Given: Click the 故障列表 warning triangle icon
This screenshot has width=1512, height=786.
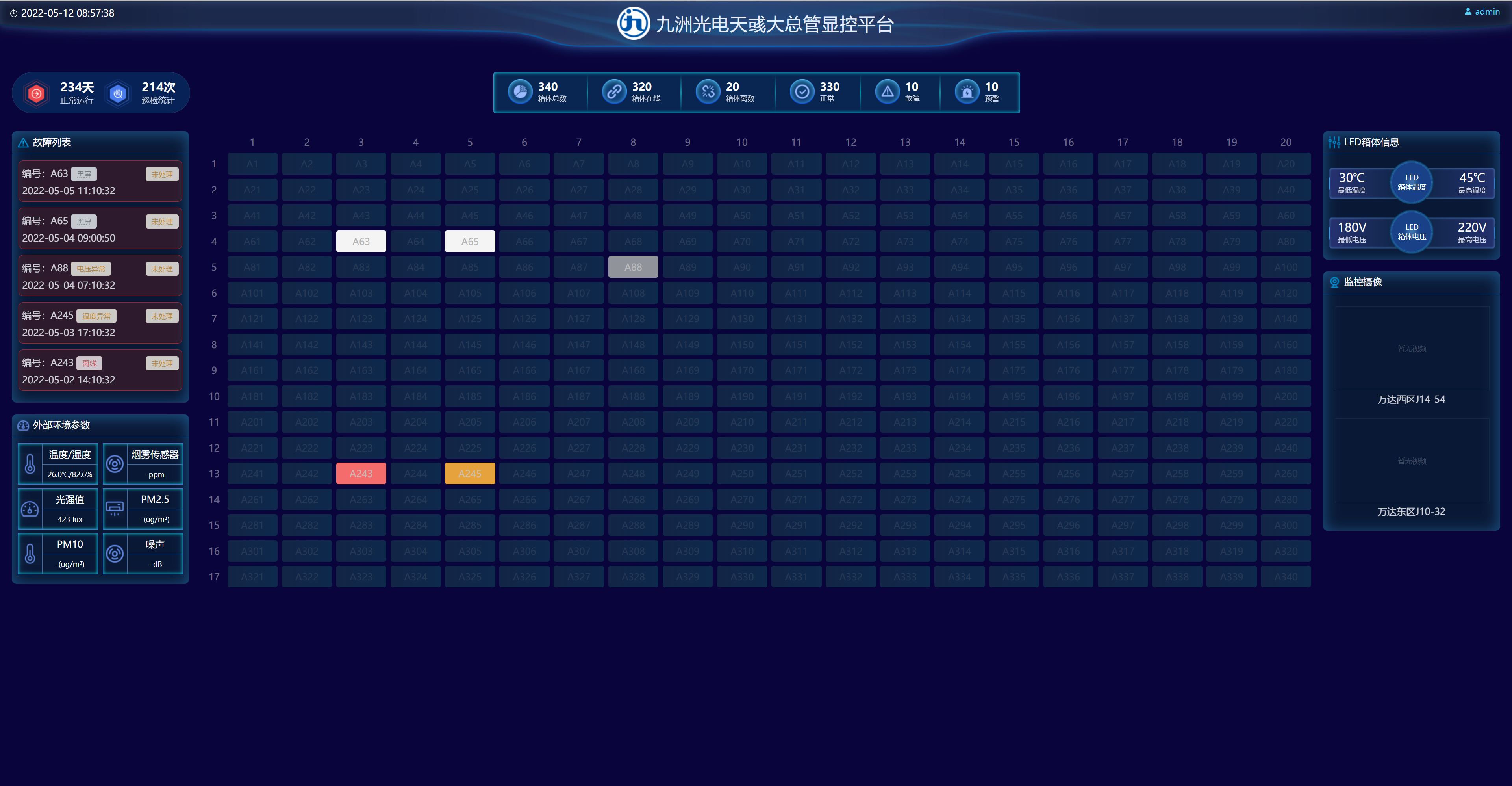Looking at the screenshot, I should 24,142.
